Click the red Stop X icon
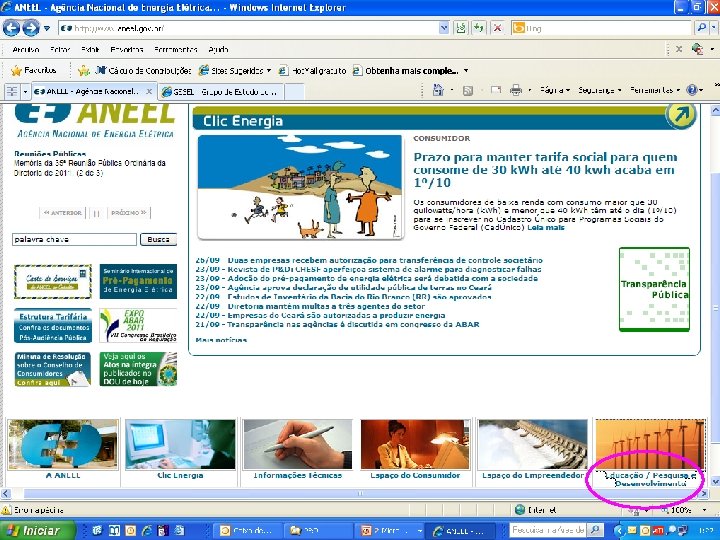 coord(497,28)
